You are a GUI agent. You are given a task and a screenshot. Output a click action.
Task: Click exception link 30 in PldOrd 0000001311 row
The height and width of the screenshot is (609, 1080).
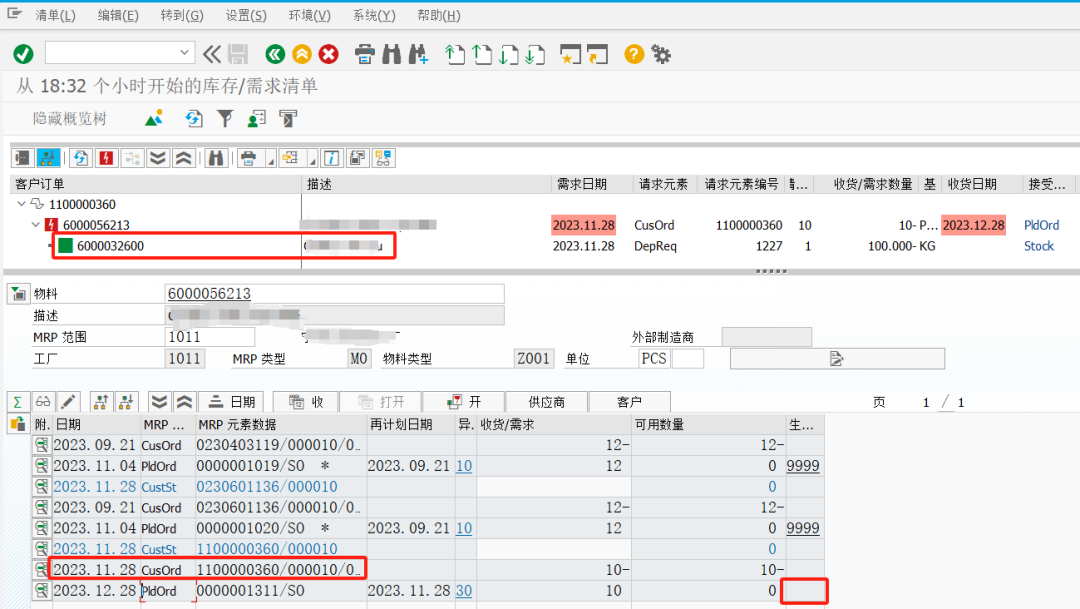click(464, 590)
